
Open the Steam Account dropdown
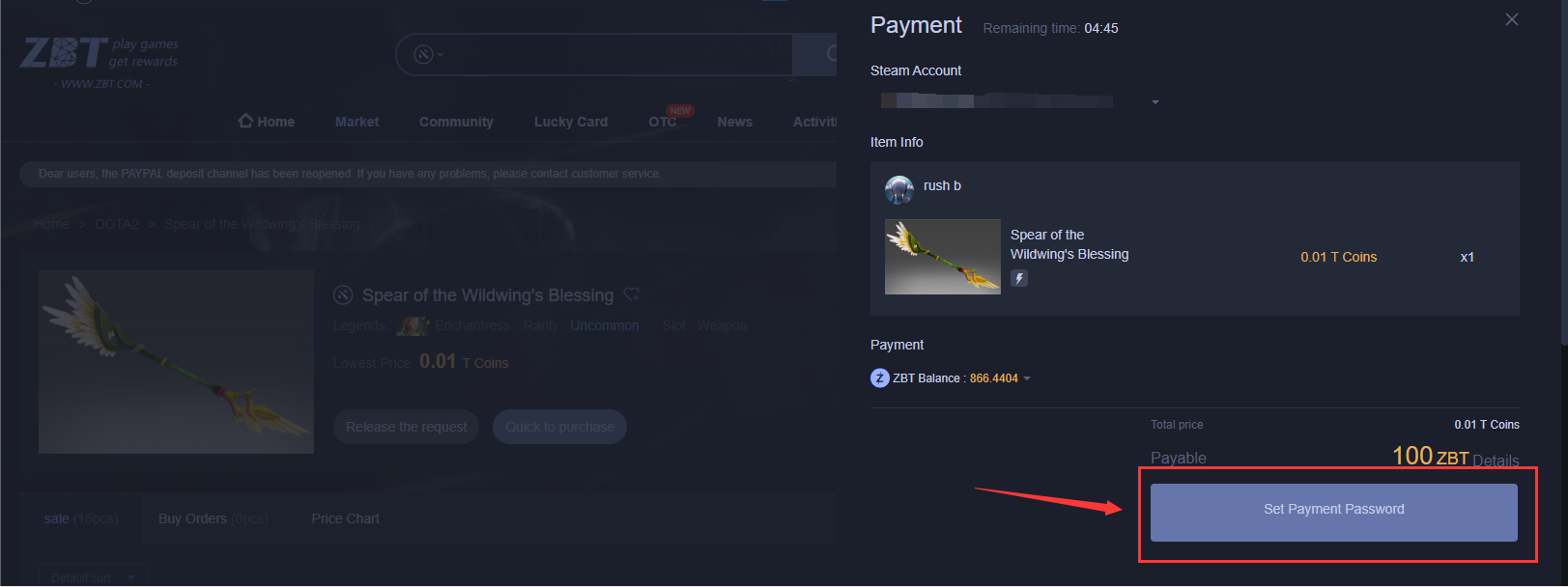(x=1155, y=102)
